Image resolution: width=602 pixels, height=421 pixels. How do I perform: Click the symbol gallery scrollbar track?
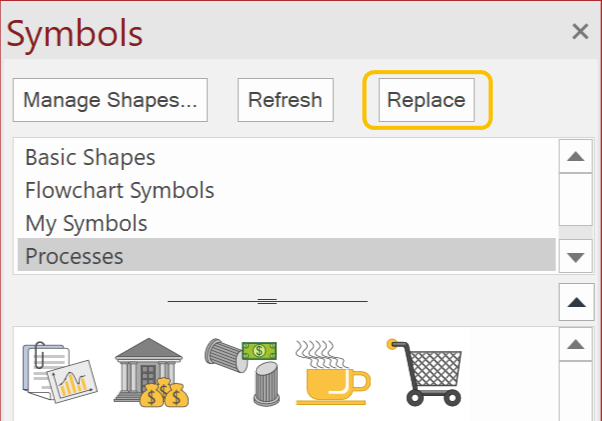tap(576, 391)
